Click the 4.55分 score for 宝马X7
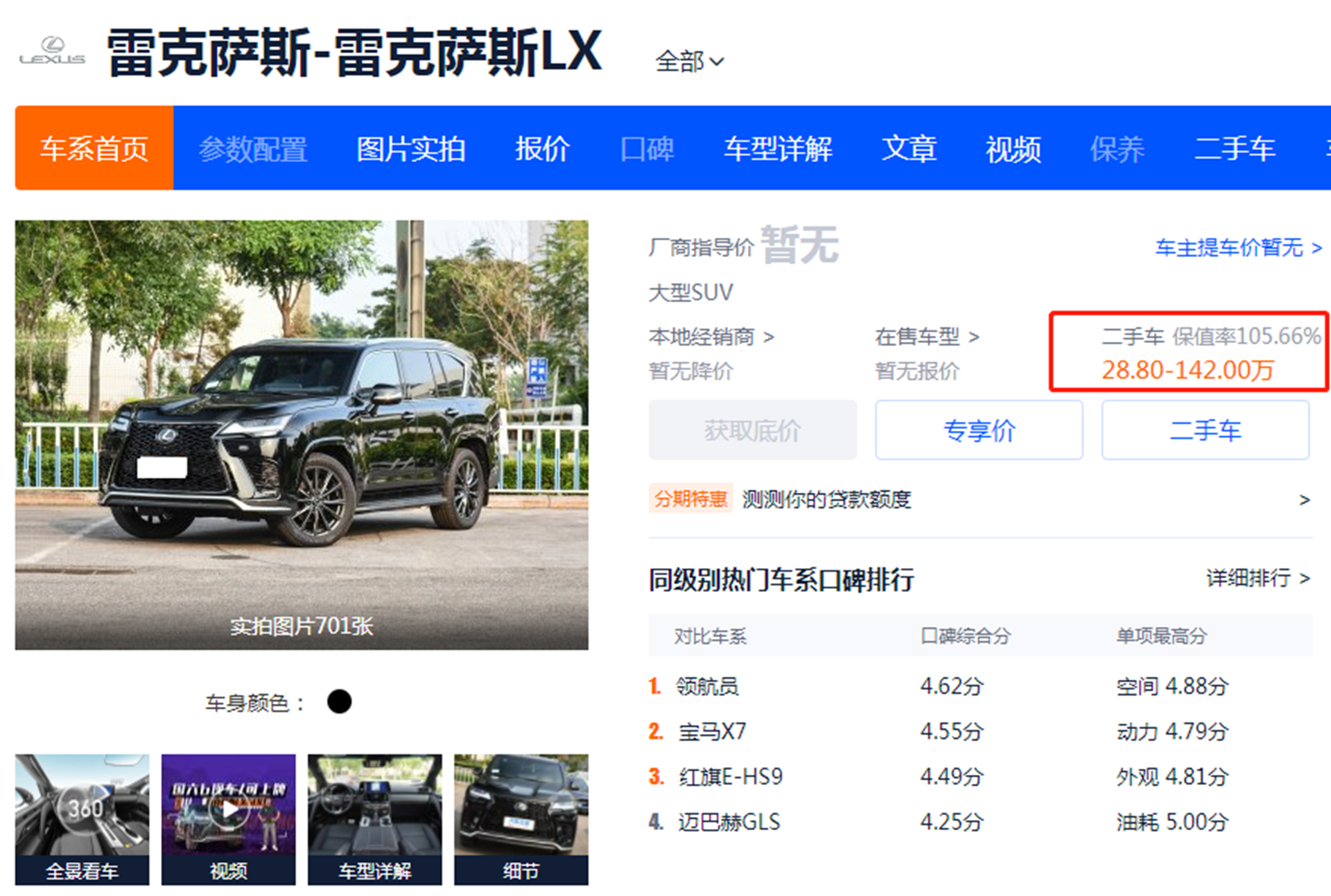Viewport: 1331px width, 896px height. pyautogui.click(x=952, y=732)
